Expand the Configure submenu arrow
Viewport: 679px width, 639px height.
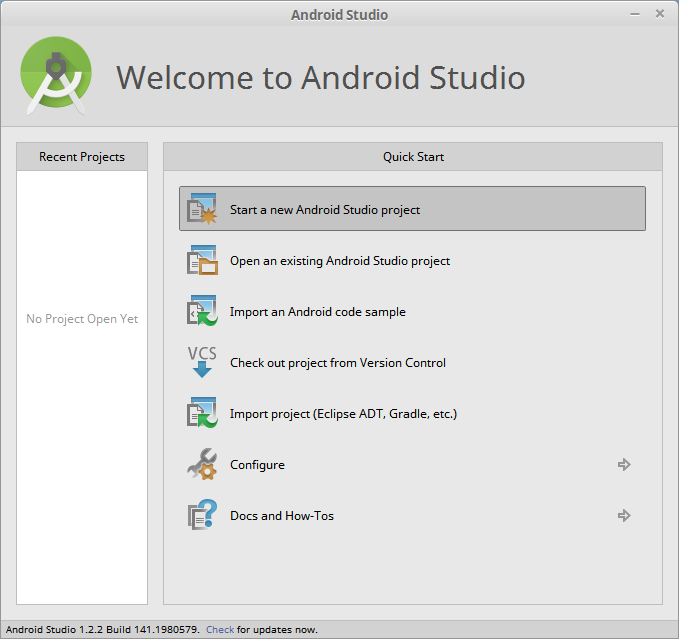tap(624, 465)
